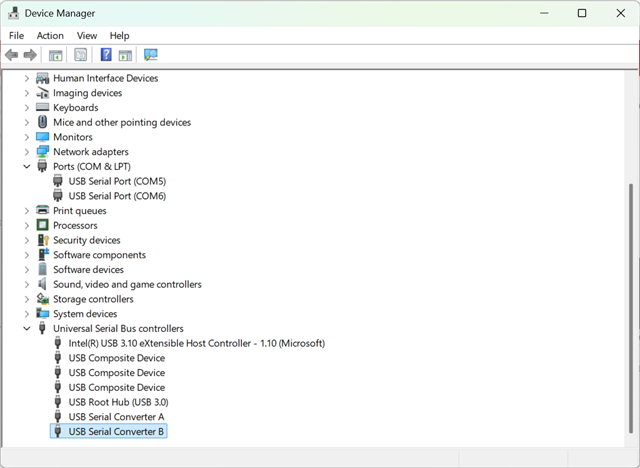Minimize the Device Manager window
The image size is (640, 468).
544,13
